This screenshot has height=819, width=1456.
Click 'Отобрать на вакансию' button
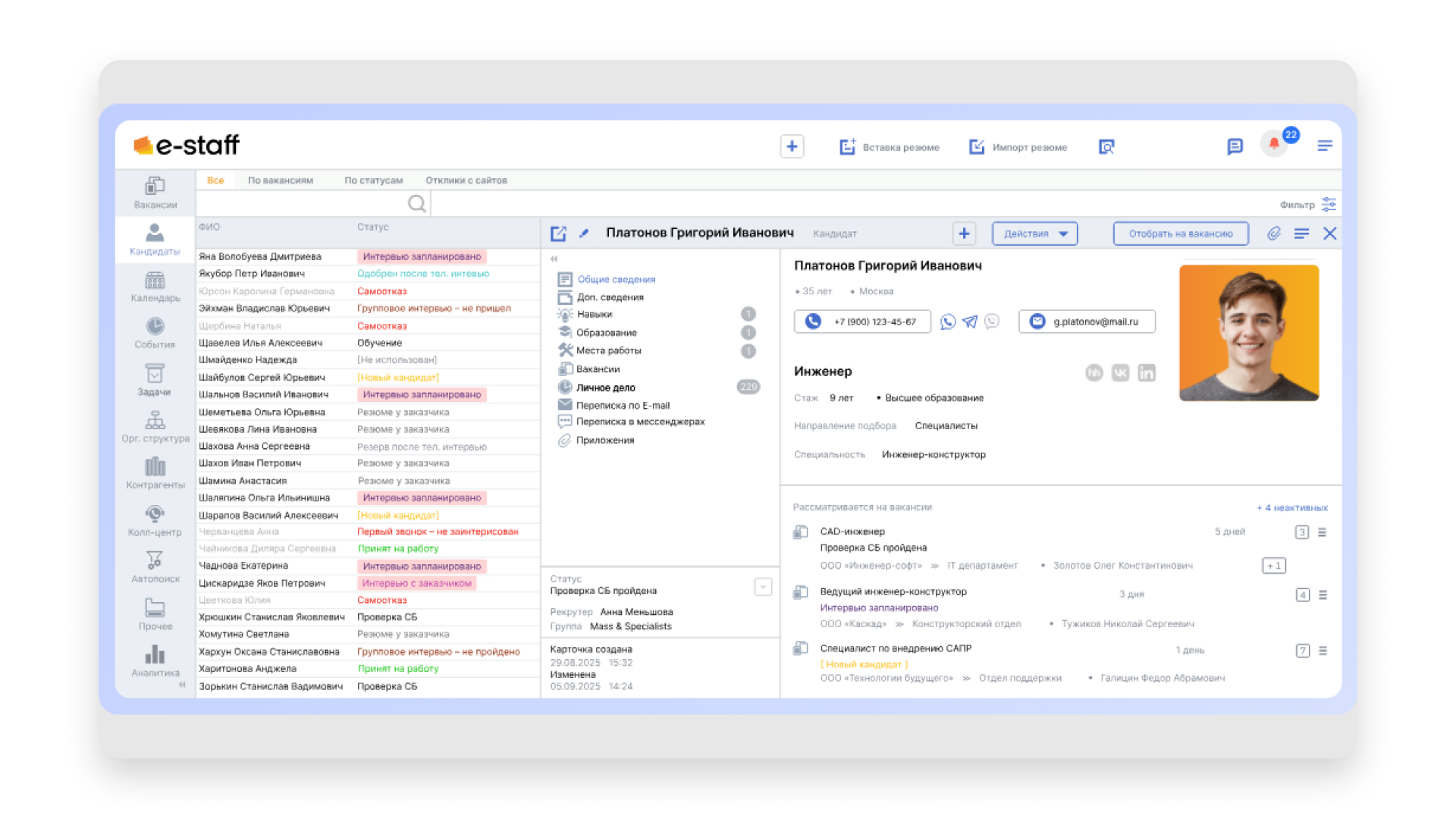point(1180,234)
